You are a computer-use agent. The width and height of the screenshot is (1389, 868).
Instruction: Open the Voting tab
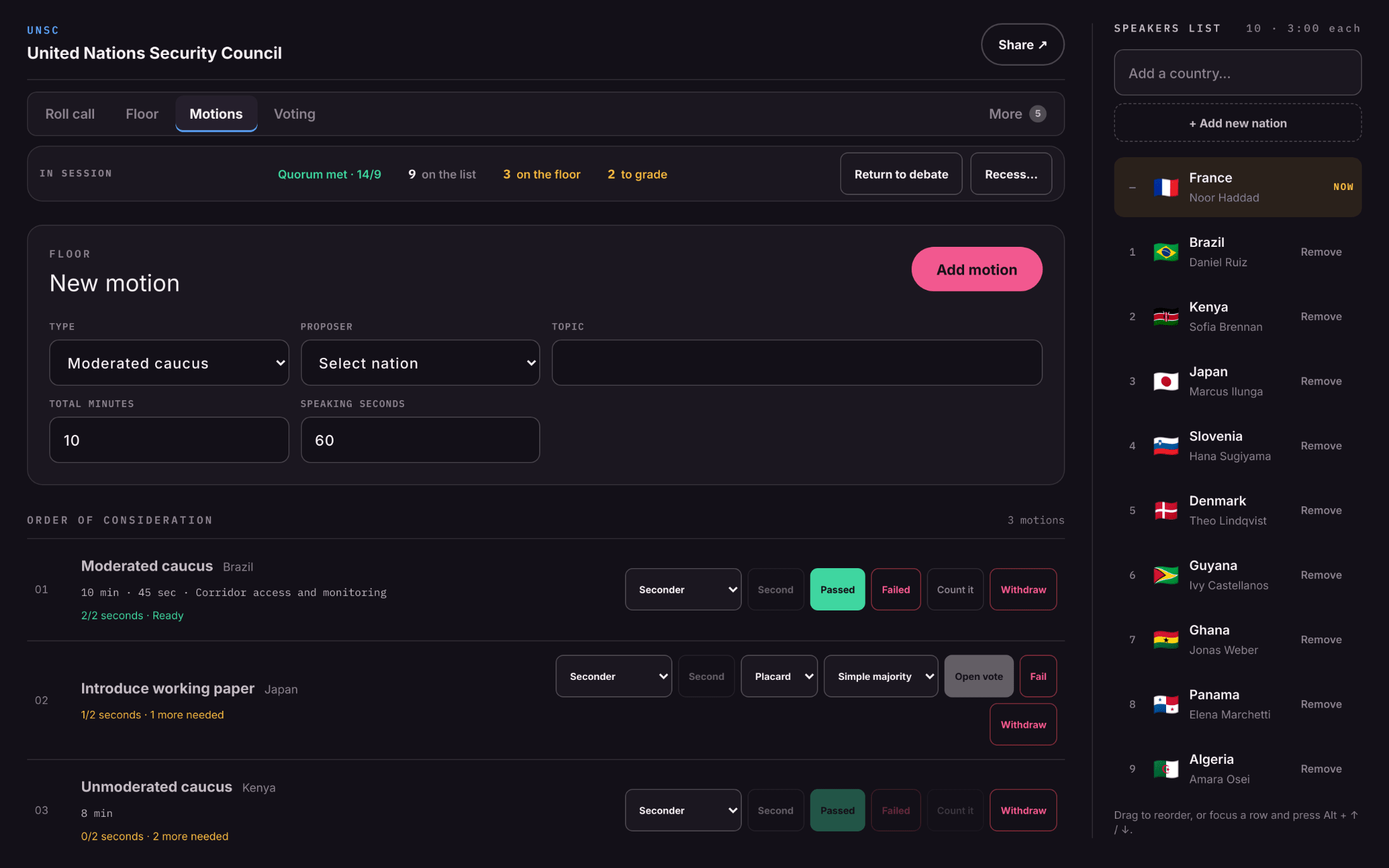point(294,114)
